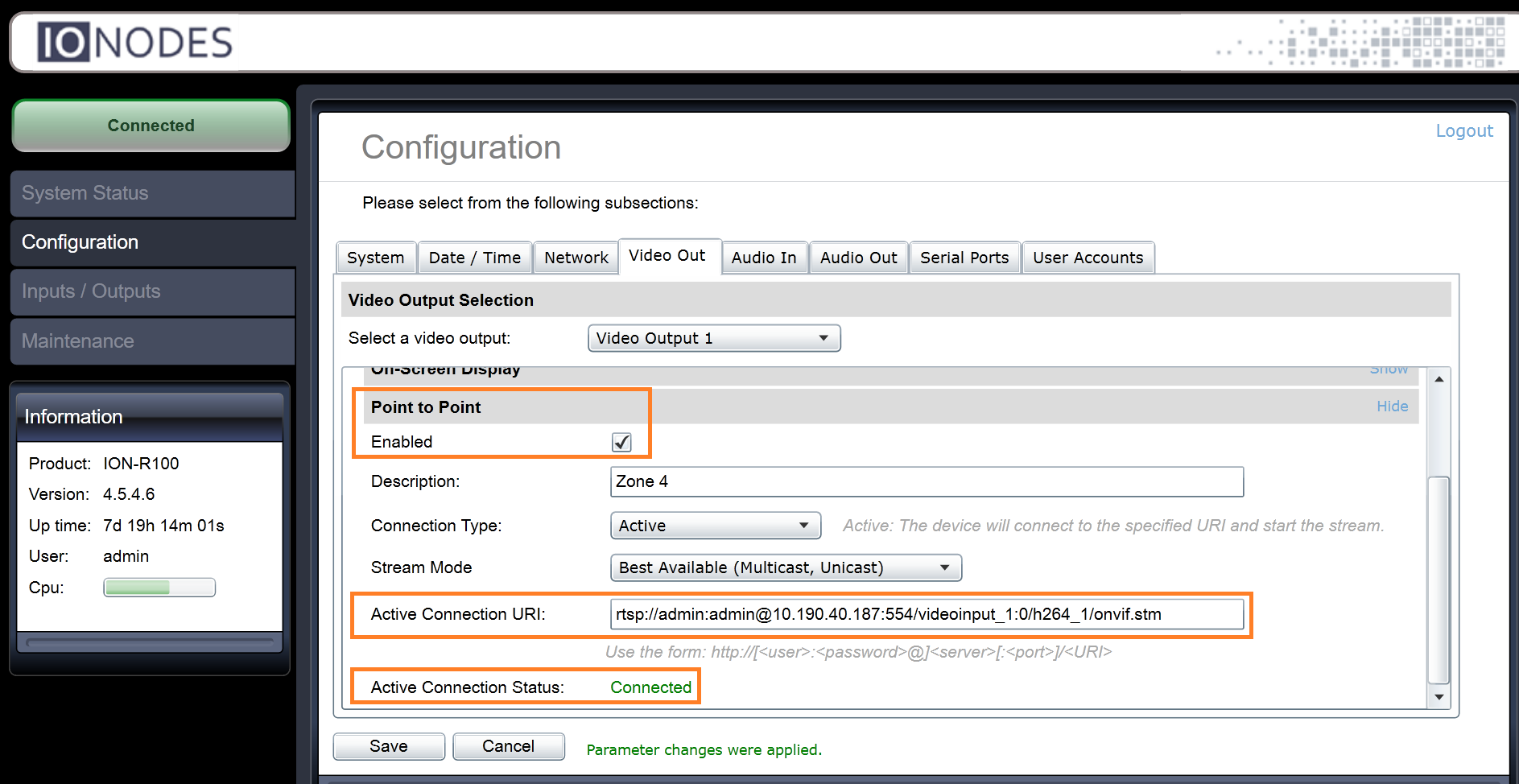The height and width of the screenshot is (784, 1519).
Task: Click the Active Connection URI field
Action: [x=926, y=614]
